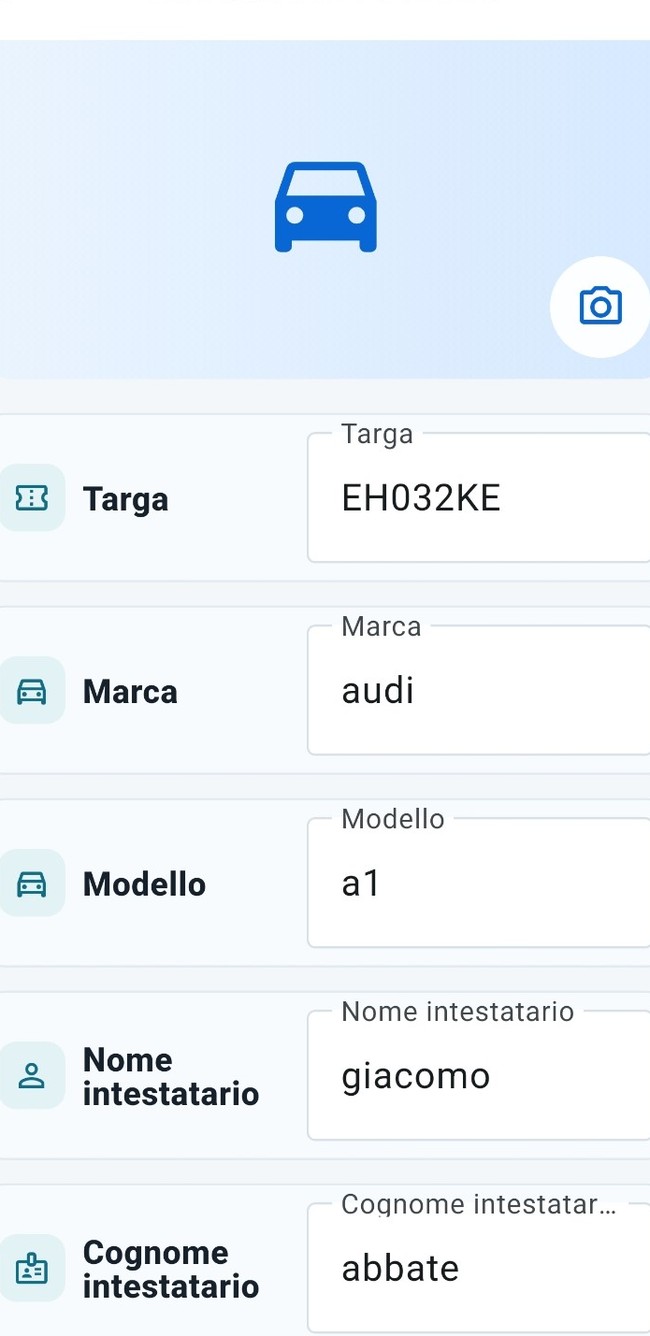Click the bold Nome intestatario row label
This screenshot has height=1336, width=650.
coord(171,1077)
